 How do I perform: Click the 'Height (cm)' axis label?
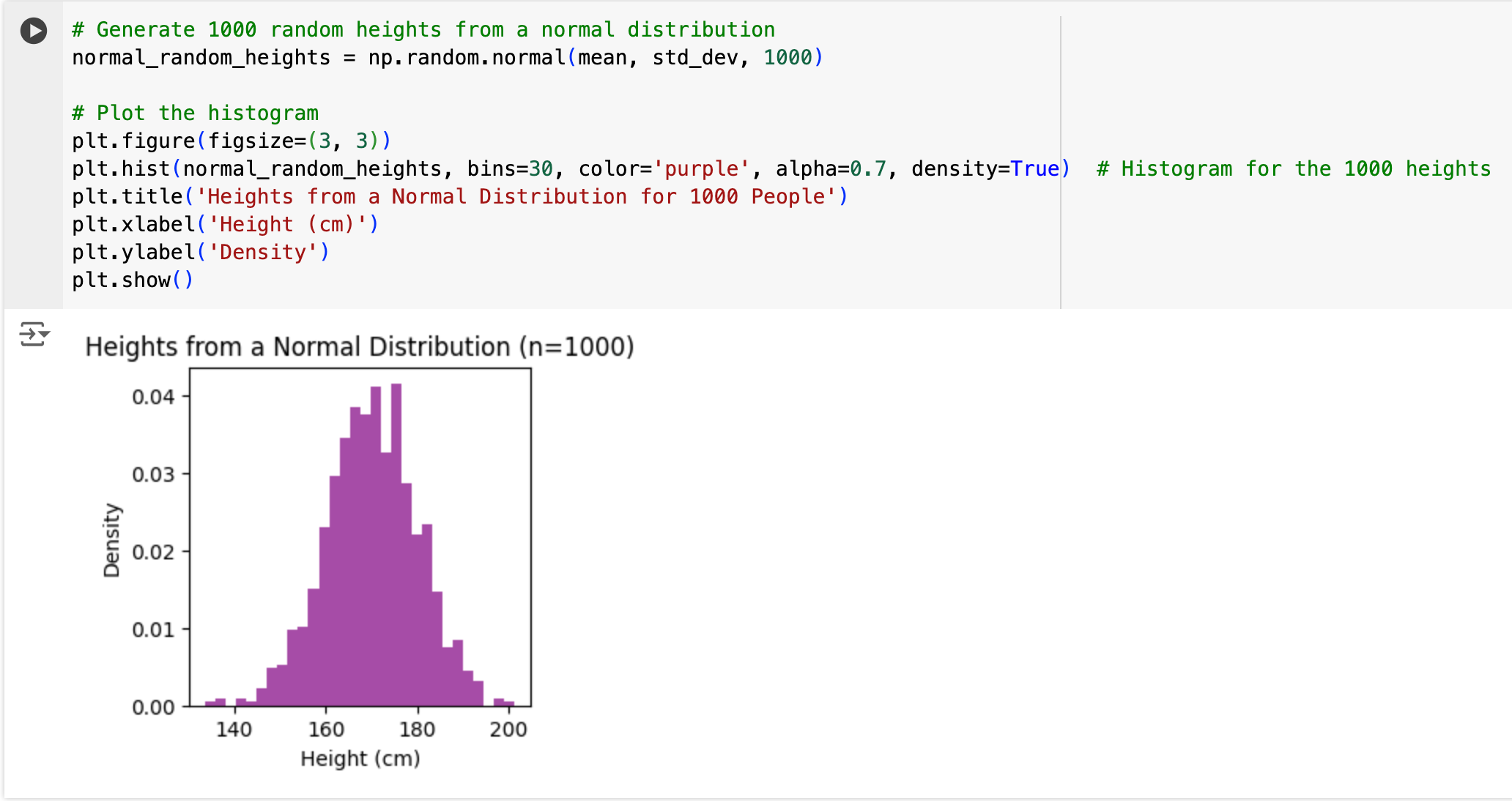coord(360,759)
